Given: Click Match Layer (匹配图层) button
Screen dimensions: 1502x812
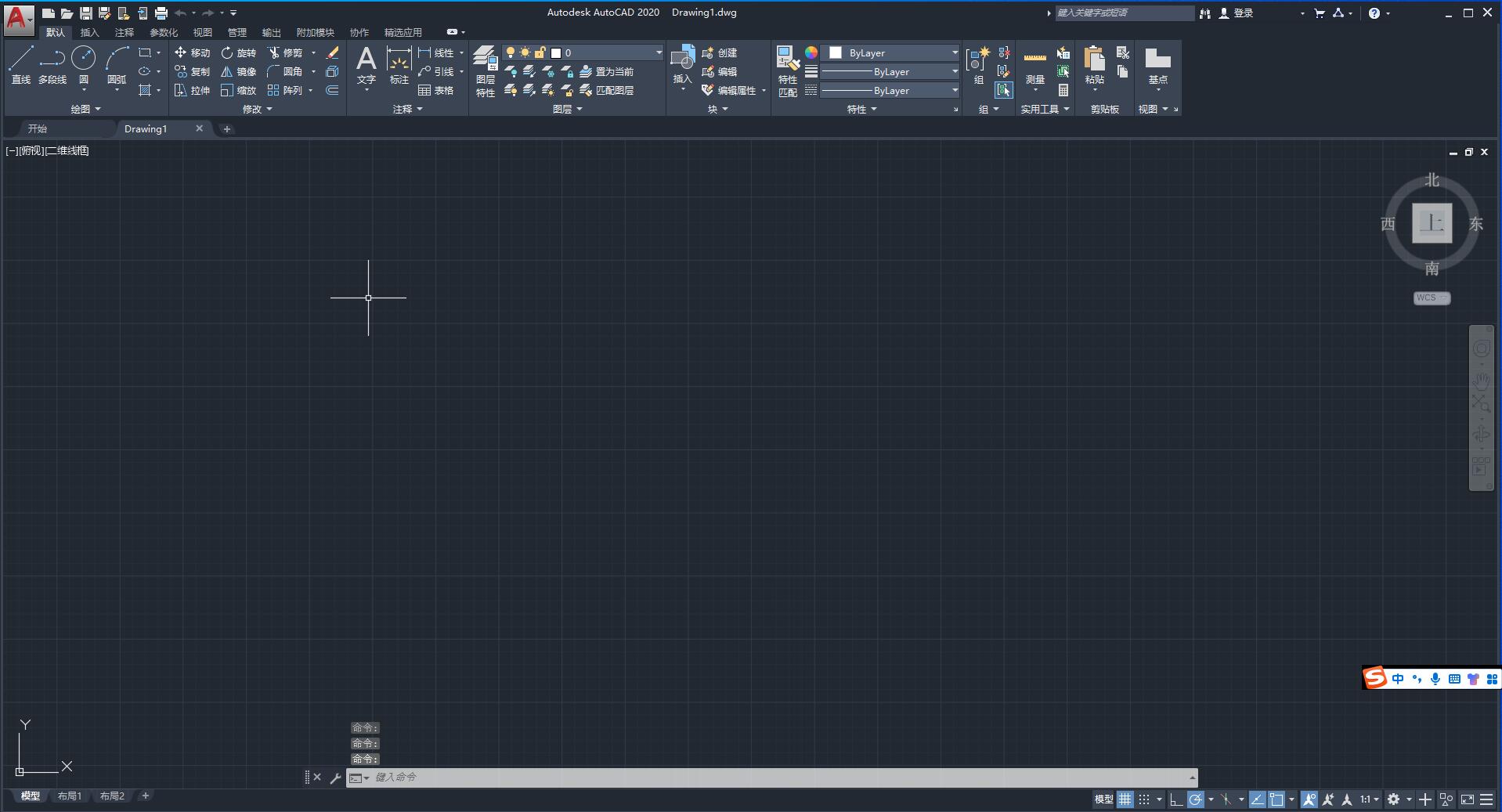Looking at the screenshot, I should point(607,90).
